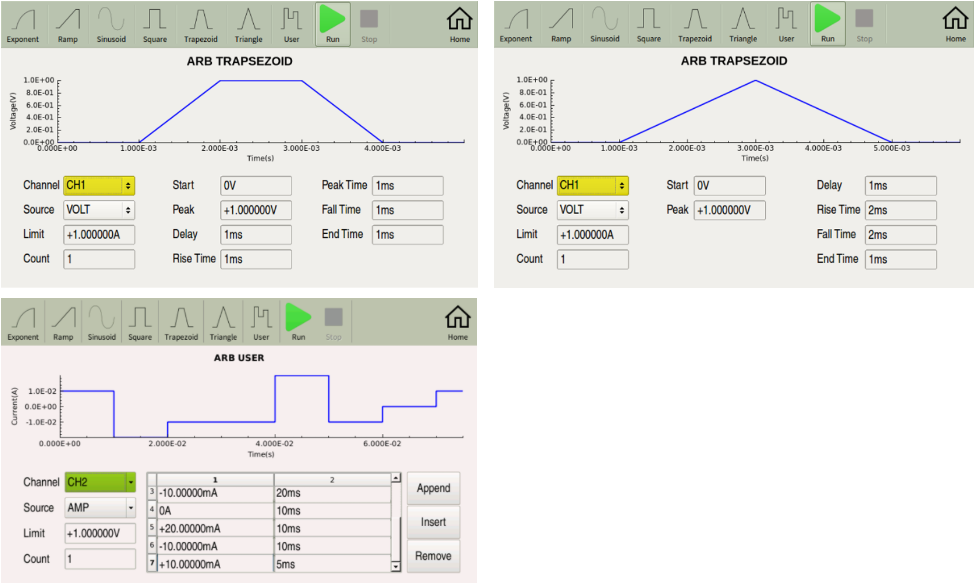The height and width of the screenshot is (583, 974).
Task: Click the Insert button
Action: [x=434, y=522]
